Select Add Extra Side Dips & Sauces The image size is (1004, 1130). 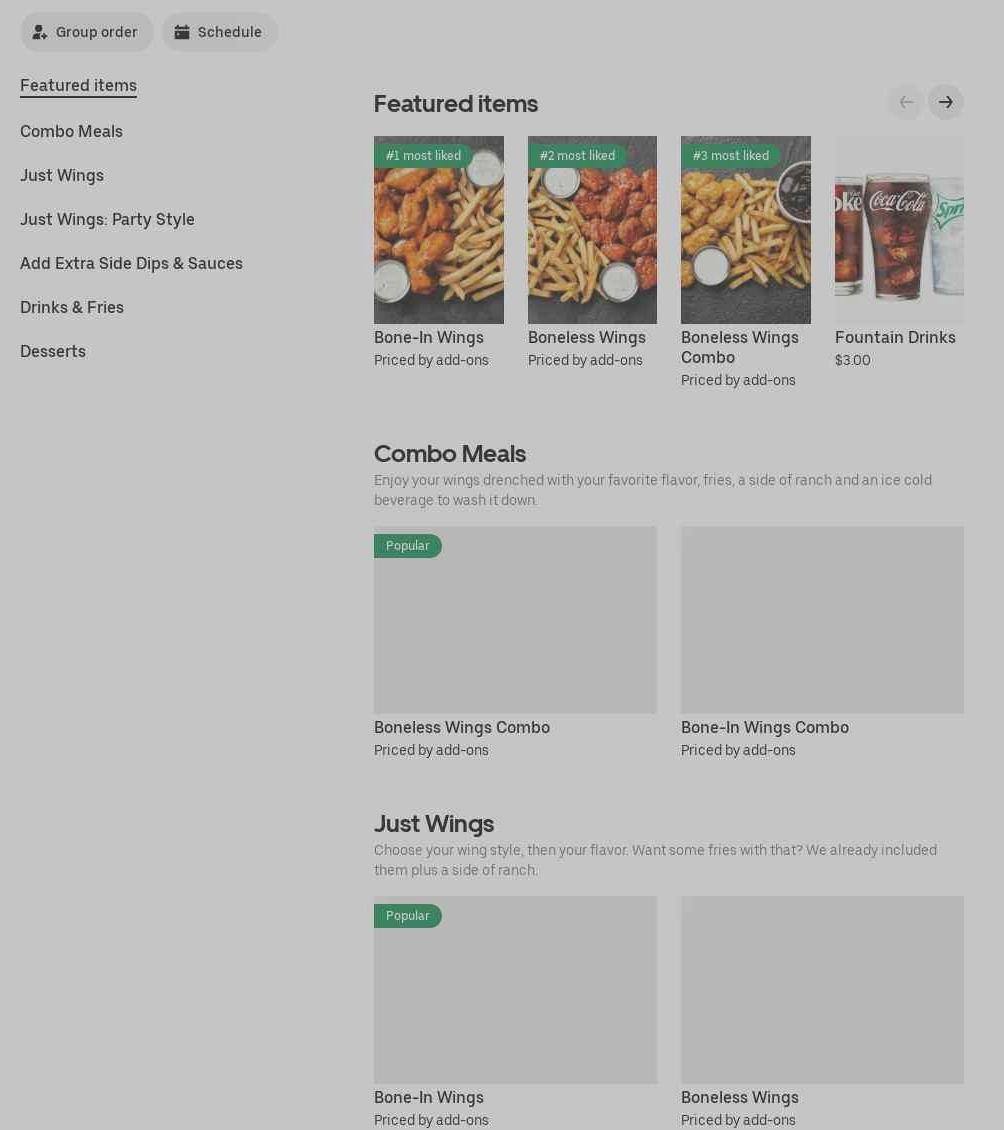click(131, 263)
